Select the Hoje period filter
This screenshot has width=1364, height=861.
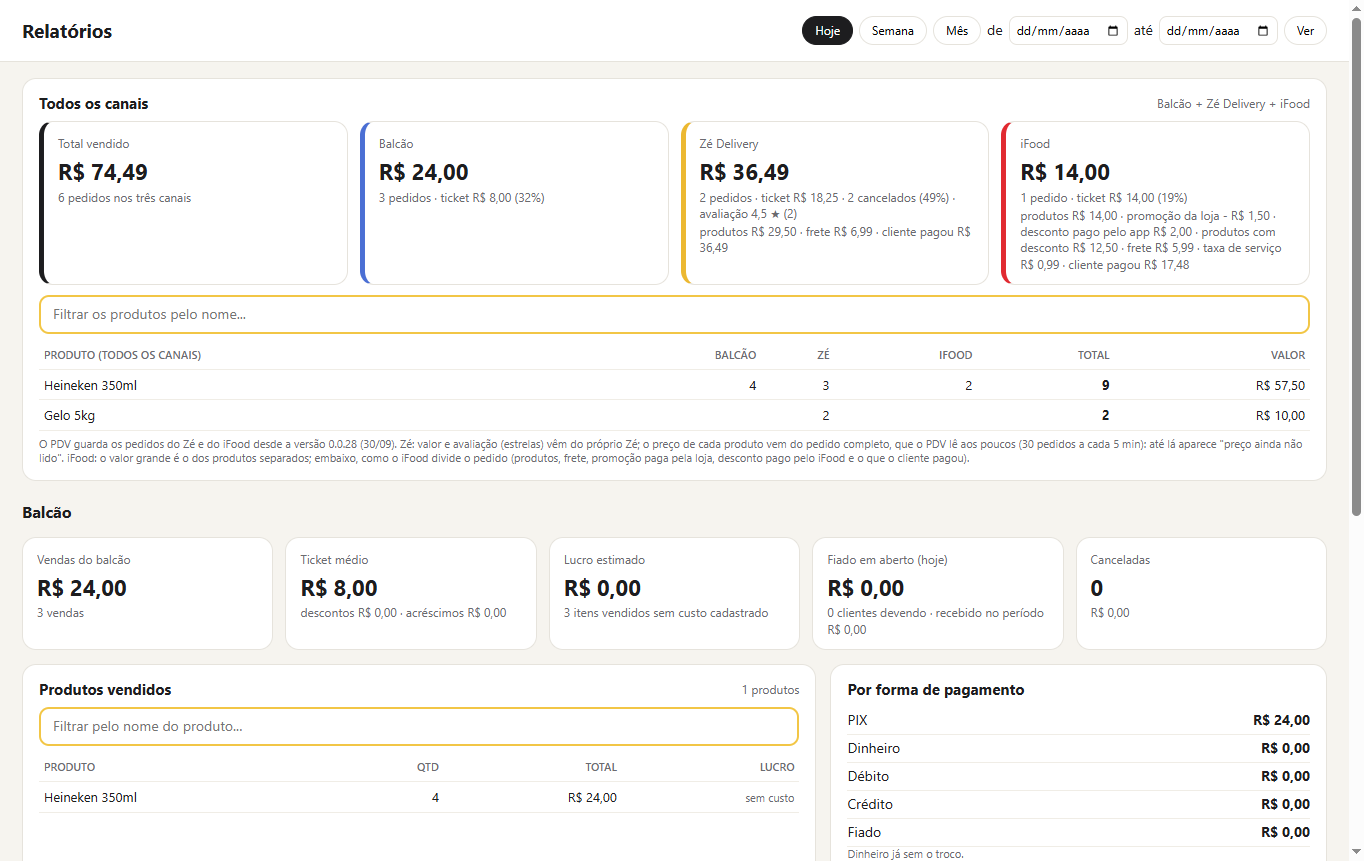coord(827,31)
